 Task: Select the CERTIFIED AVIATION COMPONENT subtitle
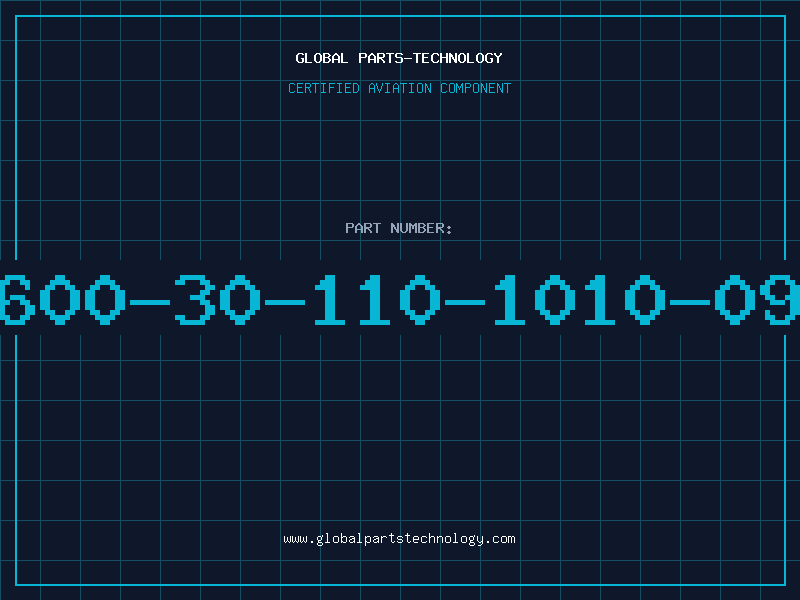[x=399, y=88]
